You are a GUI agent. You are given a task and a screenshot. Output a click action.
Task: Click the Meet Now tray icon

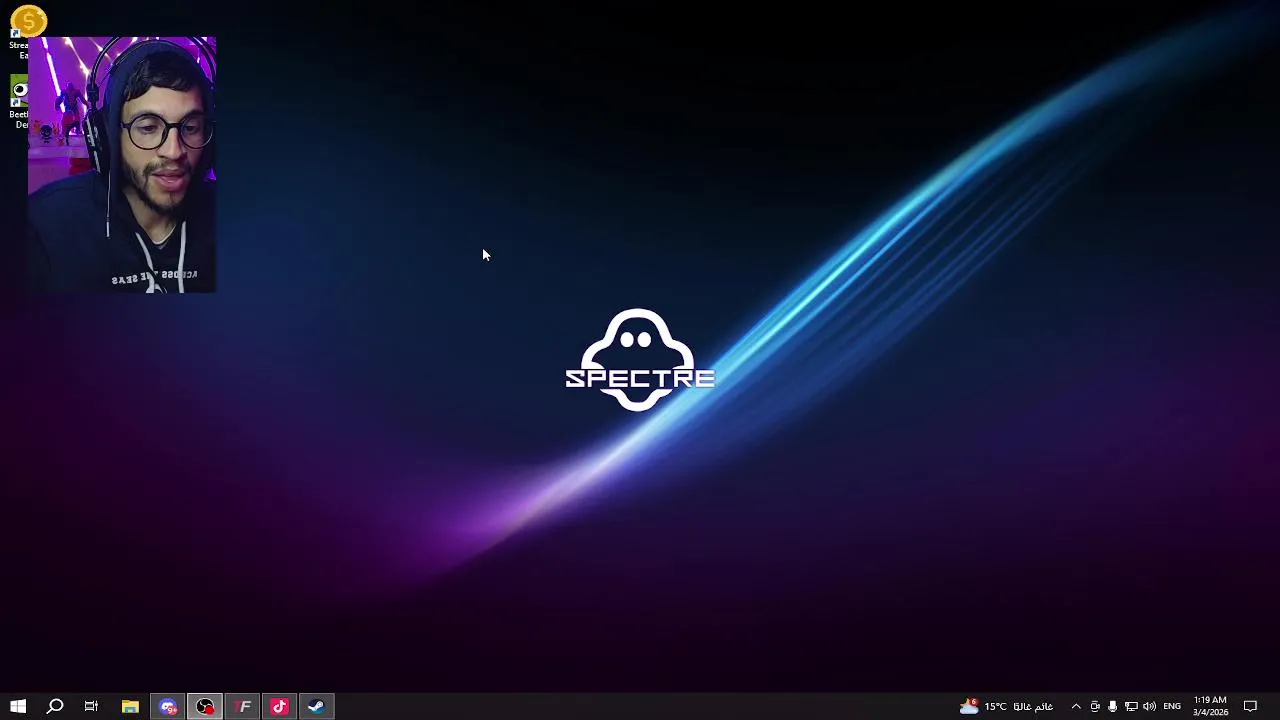click(1095, 707)
